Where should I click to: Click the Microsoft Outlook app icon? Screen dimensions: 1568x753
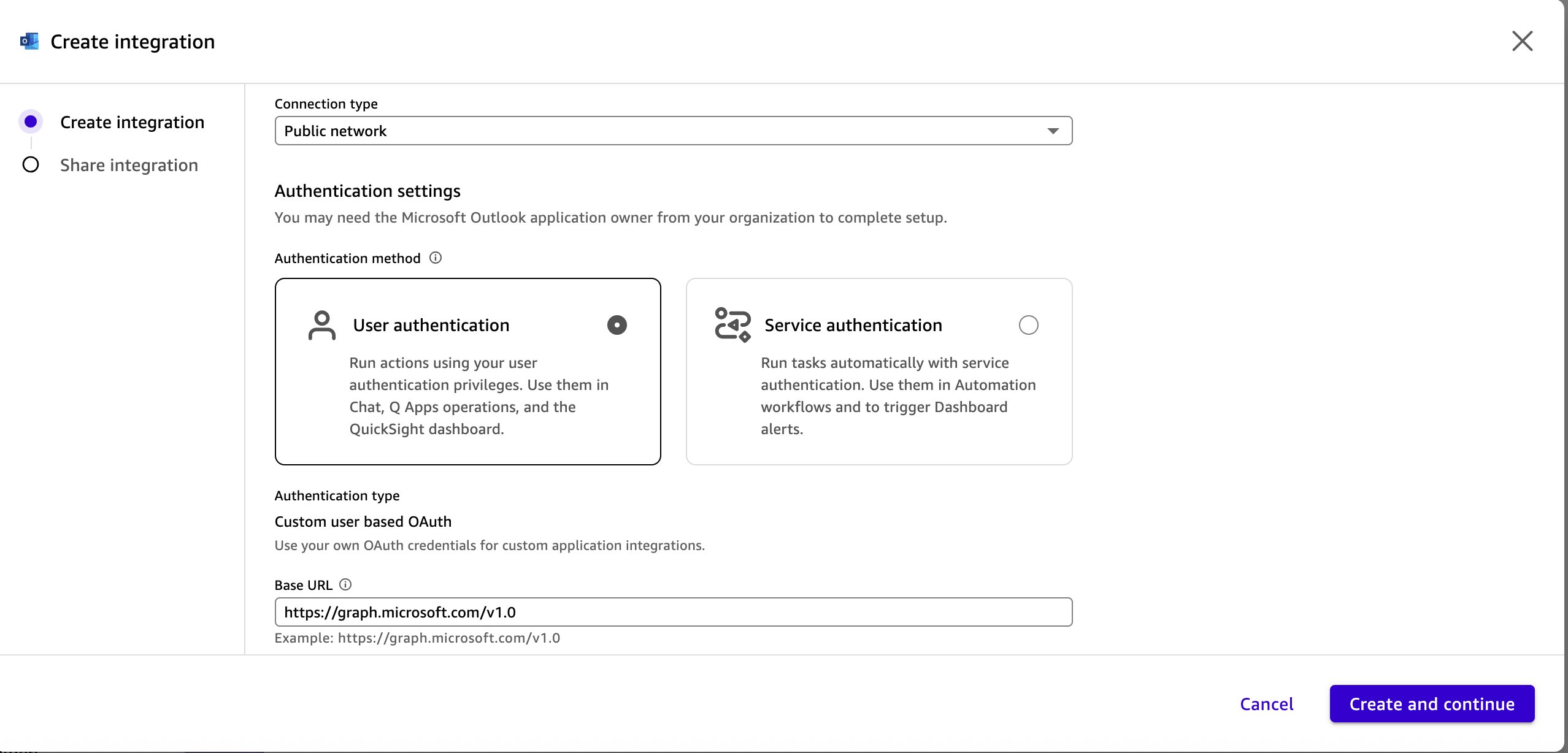tap(29, 40)
